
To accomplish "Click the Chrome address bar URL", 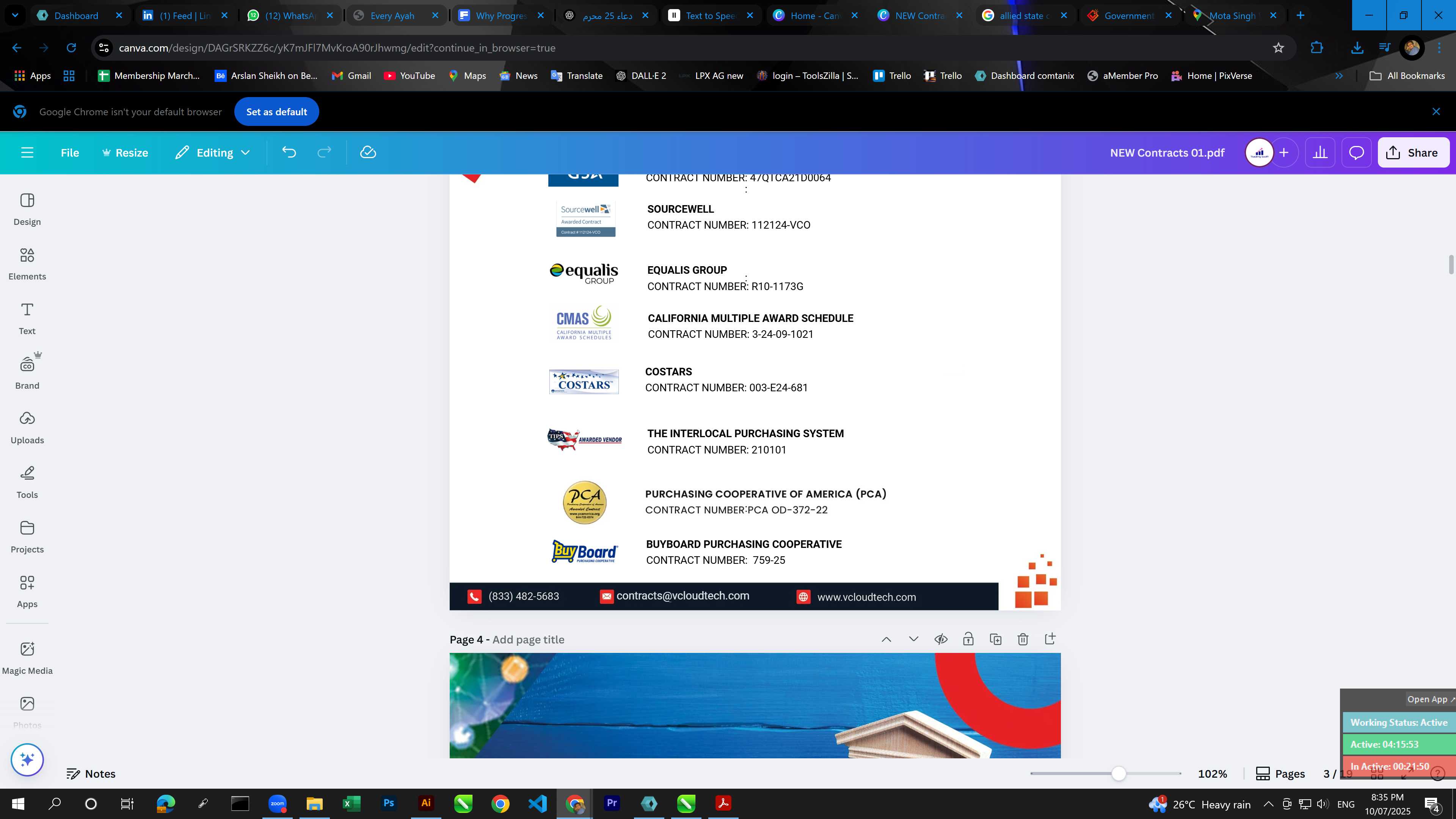I will click(337, 48).
